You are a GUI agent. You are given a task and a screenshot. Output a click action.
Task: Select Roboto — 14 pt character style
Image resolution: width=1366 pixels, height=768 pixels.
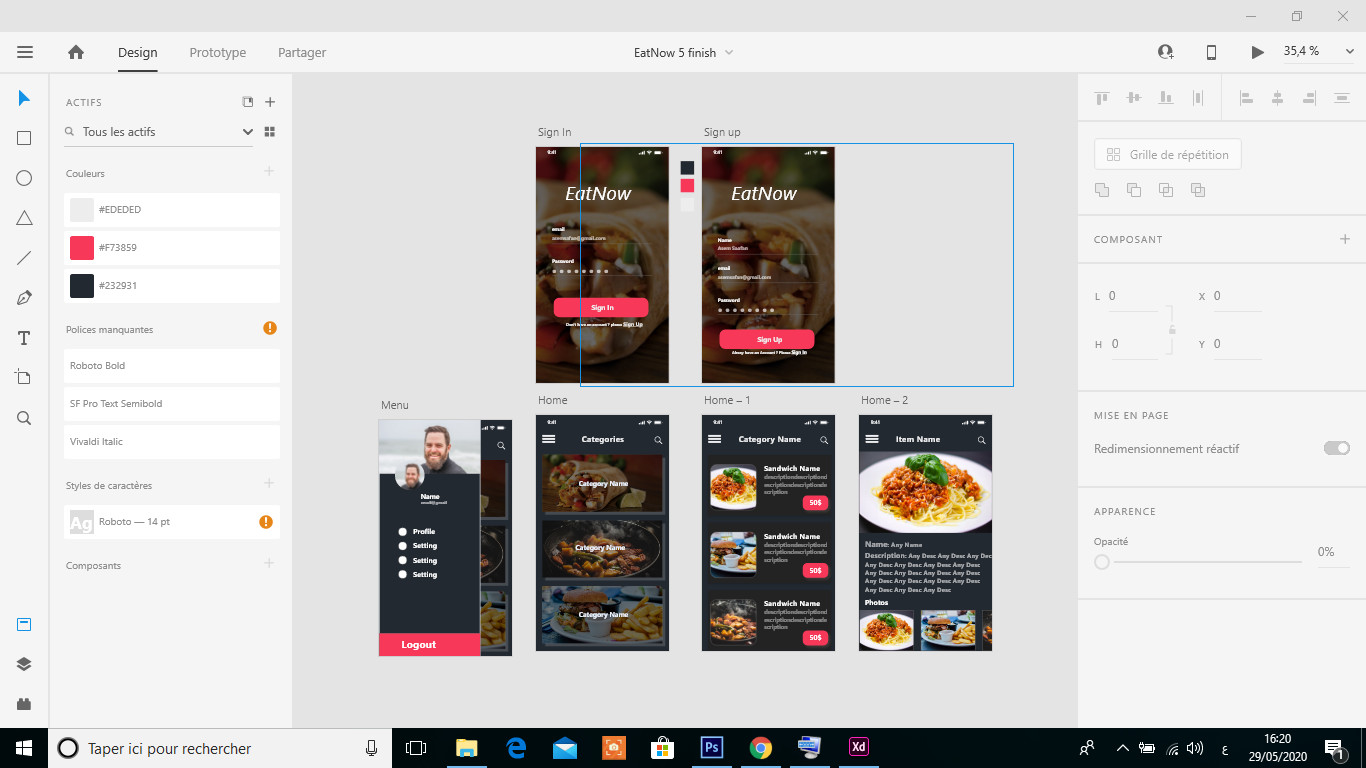click(x=172, y=522)
